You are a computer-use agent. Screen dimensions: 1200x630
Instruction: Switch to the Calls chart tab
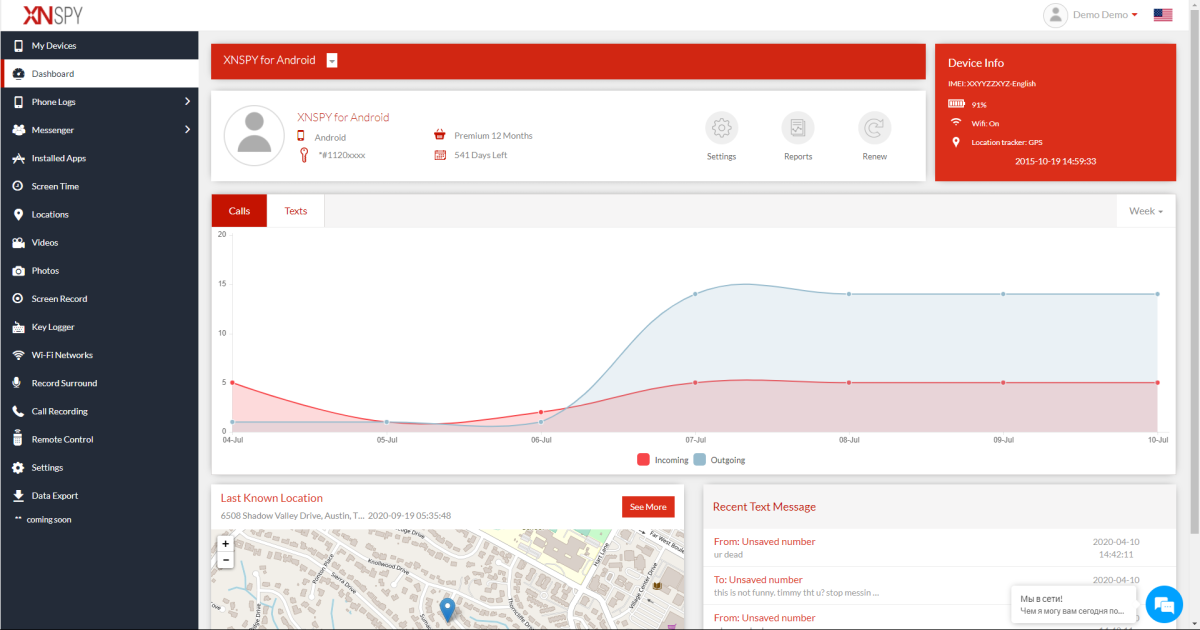[239, 211]
